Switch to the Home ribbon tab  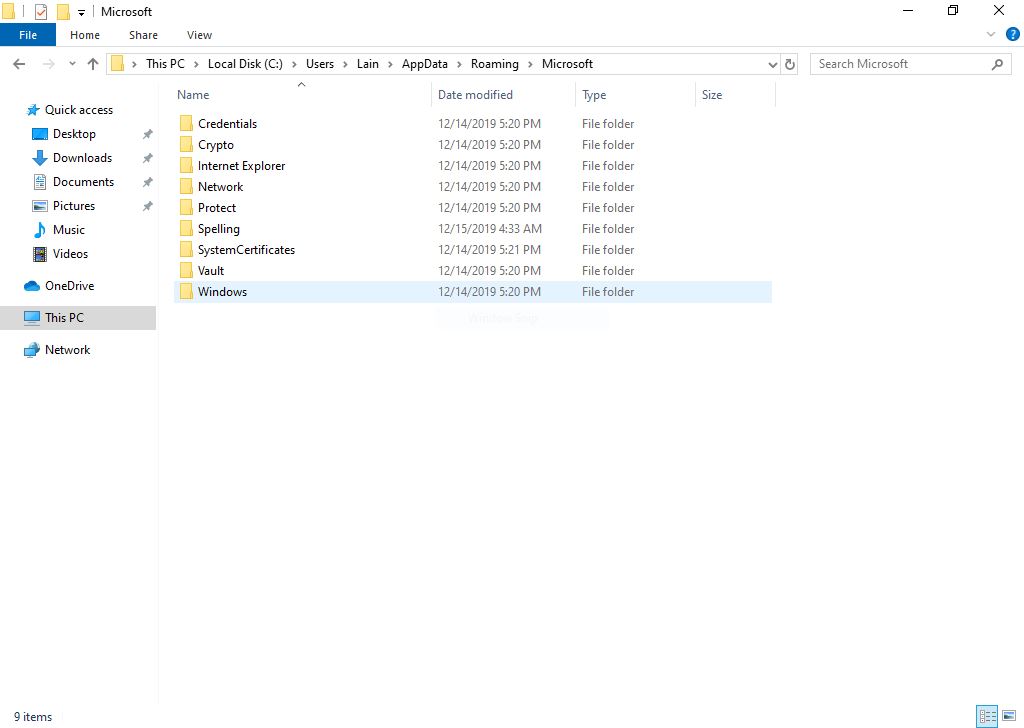pos(85,35)
